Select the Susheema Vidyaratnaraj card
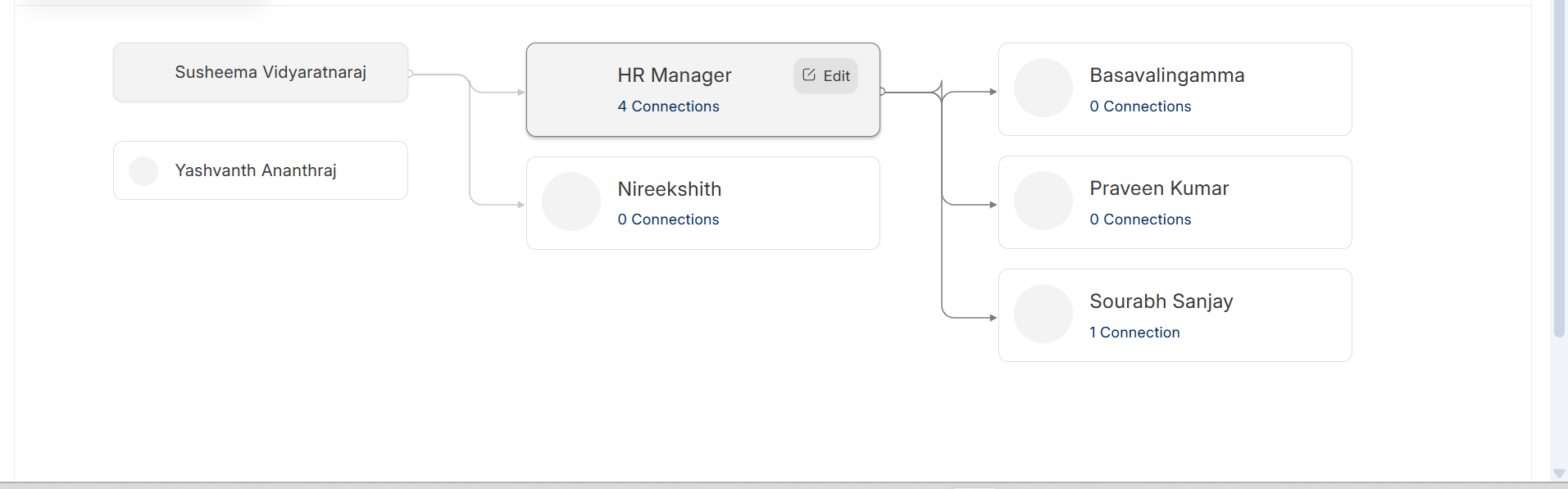 (261, 72)
